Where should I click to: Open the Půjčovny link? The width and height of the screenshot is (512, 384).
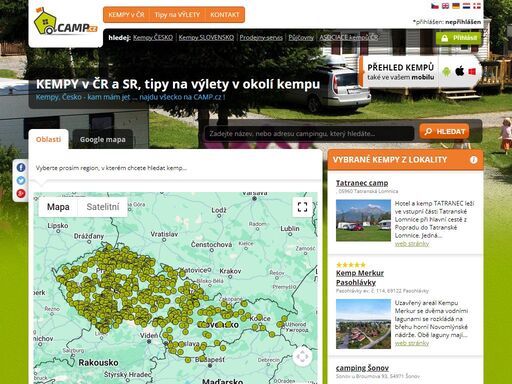coord(301,37)
